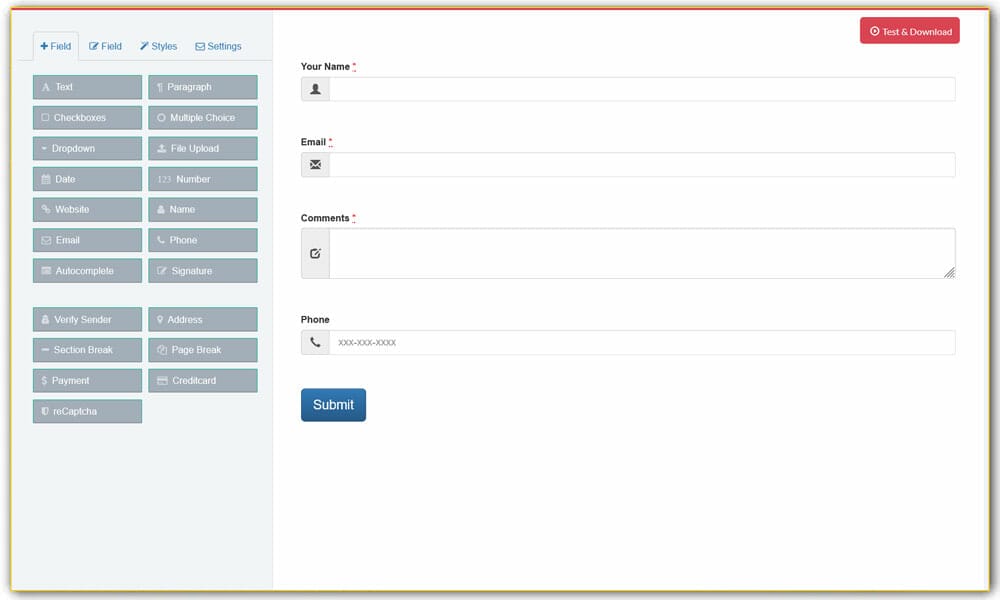Add an Address field
1000x600 pixels.
coord(203,319)
